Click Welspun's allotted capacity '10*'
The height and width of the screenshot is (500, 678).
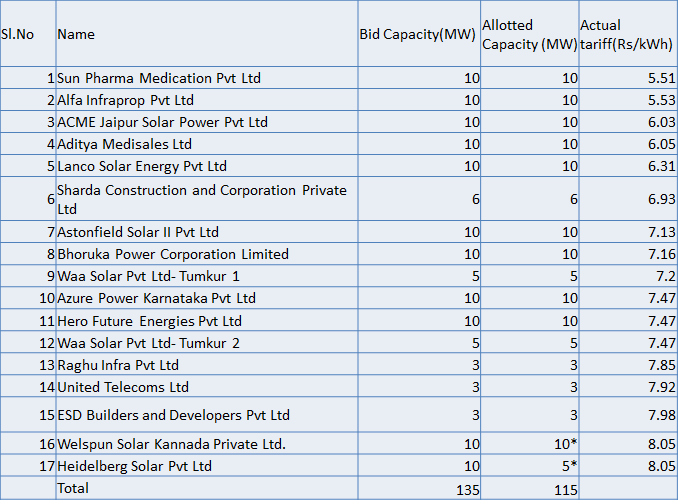[x=566, y=444]
